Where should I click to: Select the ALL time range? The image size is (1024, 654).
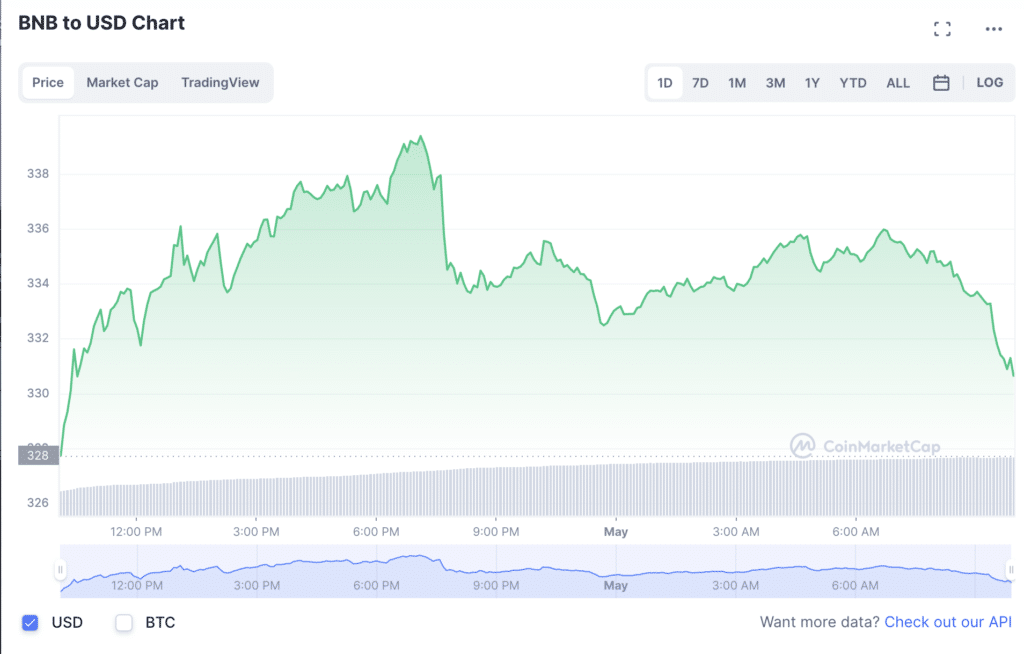point(898,83)
